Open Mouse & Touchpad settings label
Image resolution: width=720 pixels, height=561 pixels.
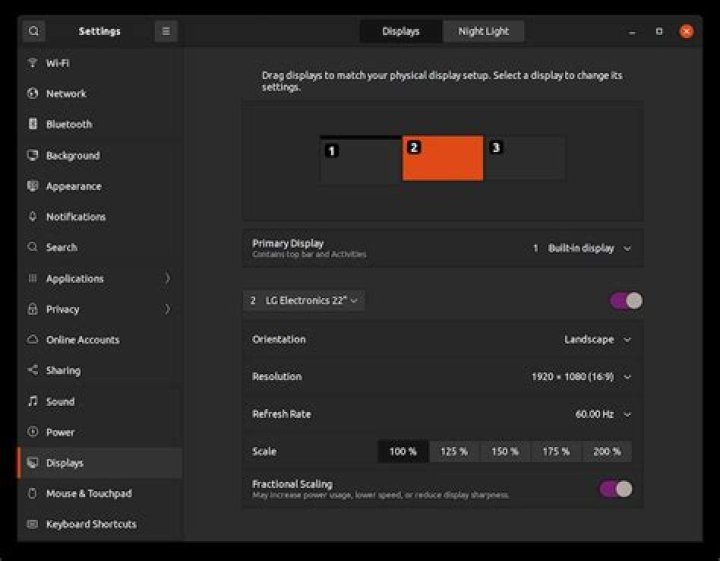[x=89, y=494]
